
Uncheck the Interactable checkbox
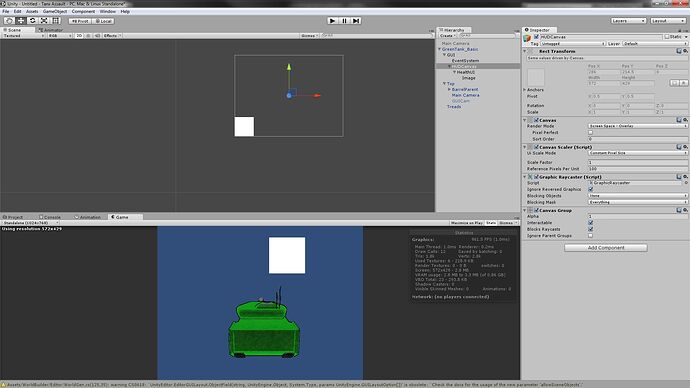pyautogui.click(x=591, y=223)
